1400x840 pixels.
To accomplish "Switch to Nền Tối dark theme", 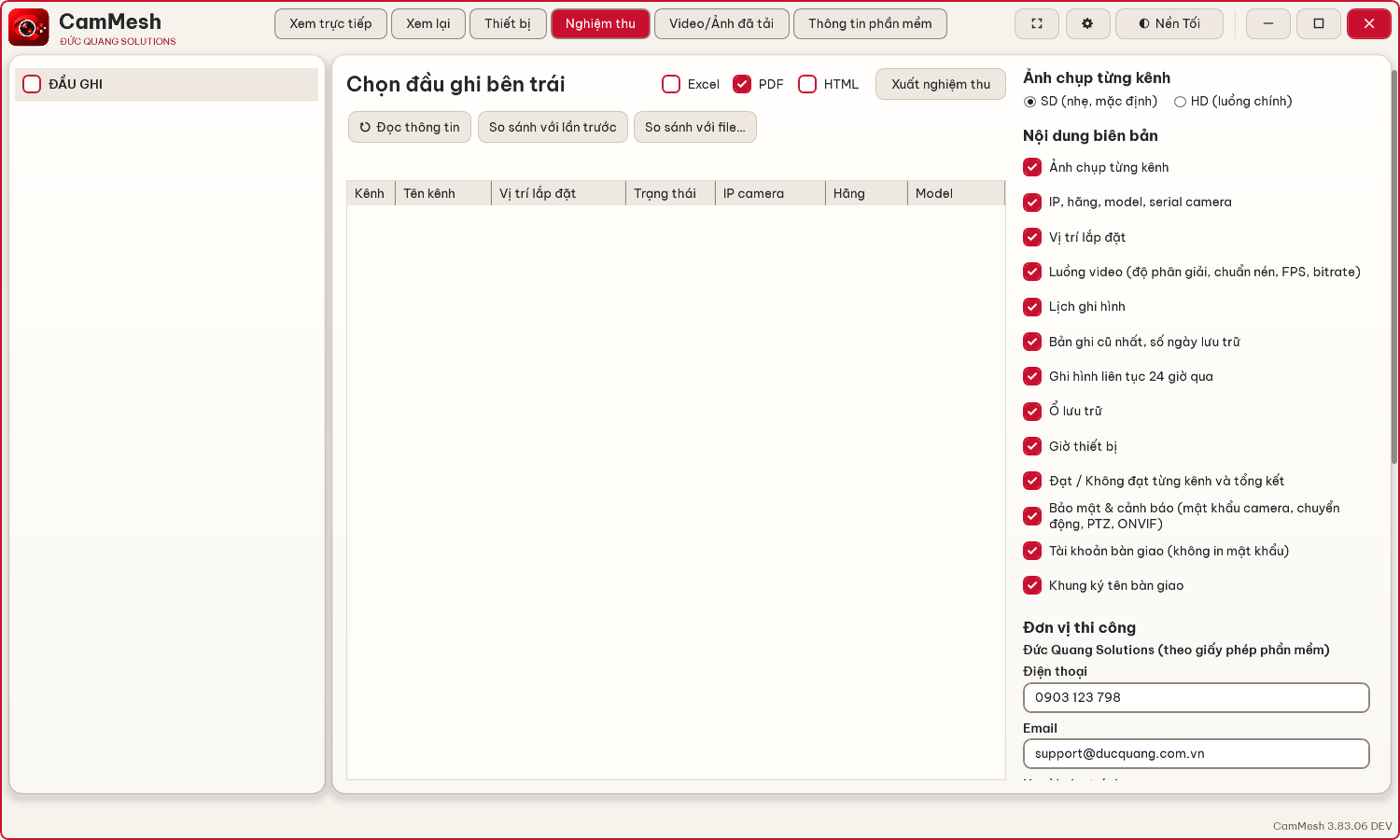I will point(1169,23).
